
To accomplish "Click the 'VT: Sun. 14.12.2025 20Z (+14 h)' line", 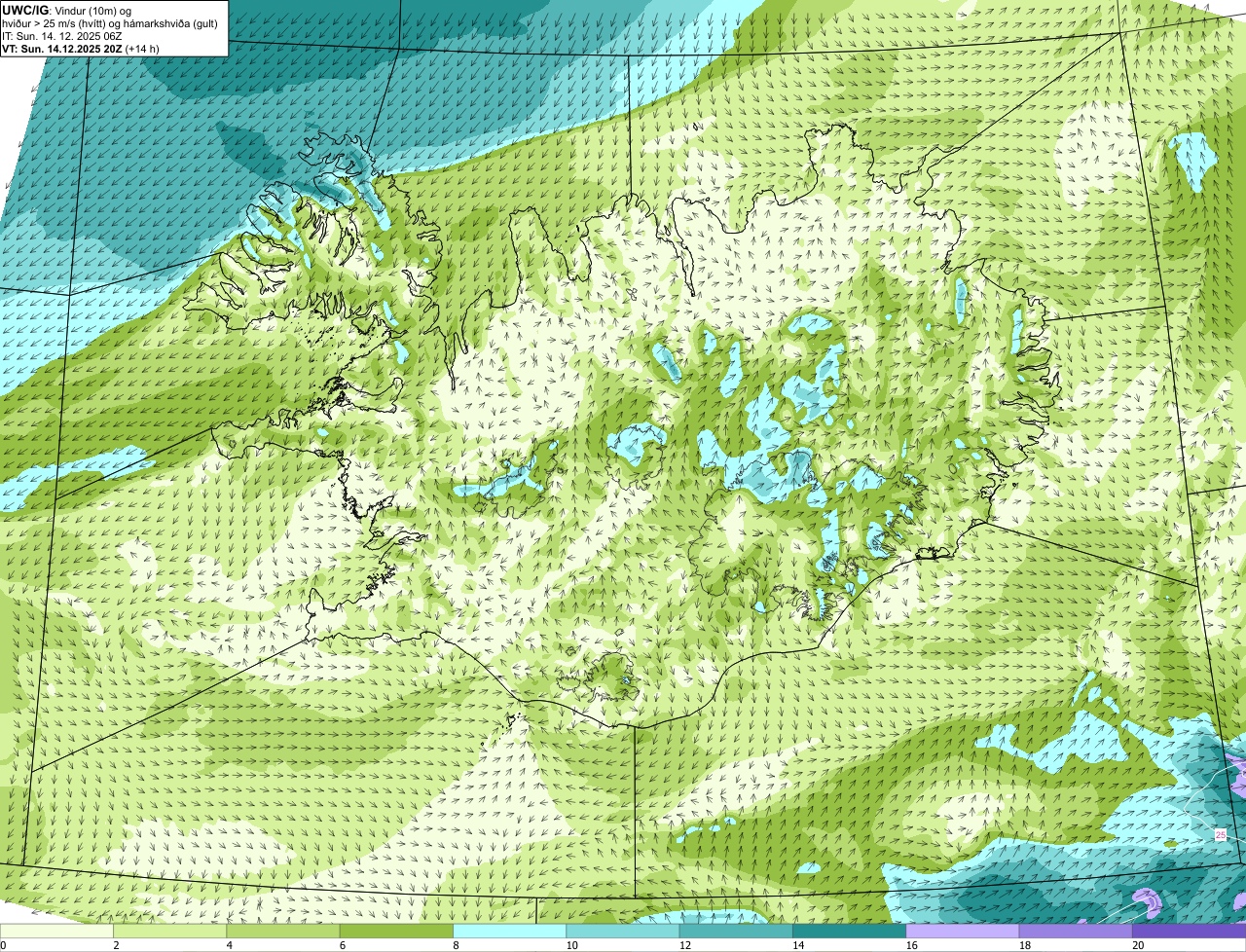I will (x=81, y=48).
